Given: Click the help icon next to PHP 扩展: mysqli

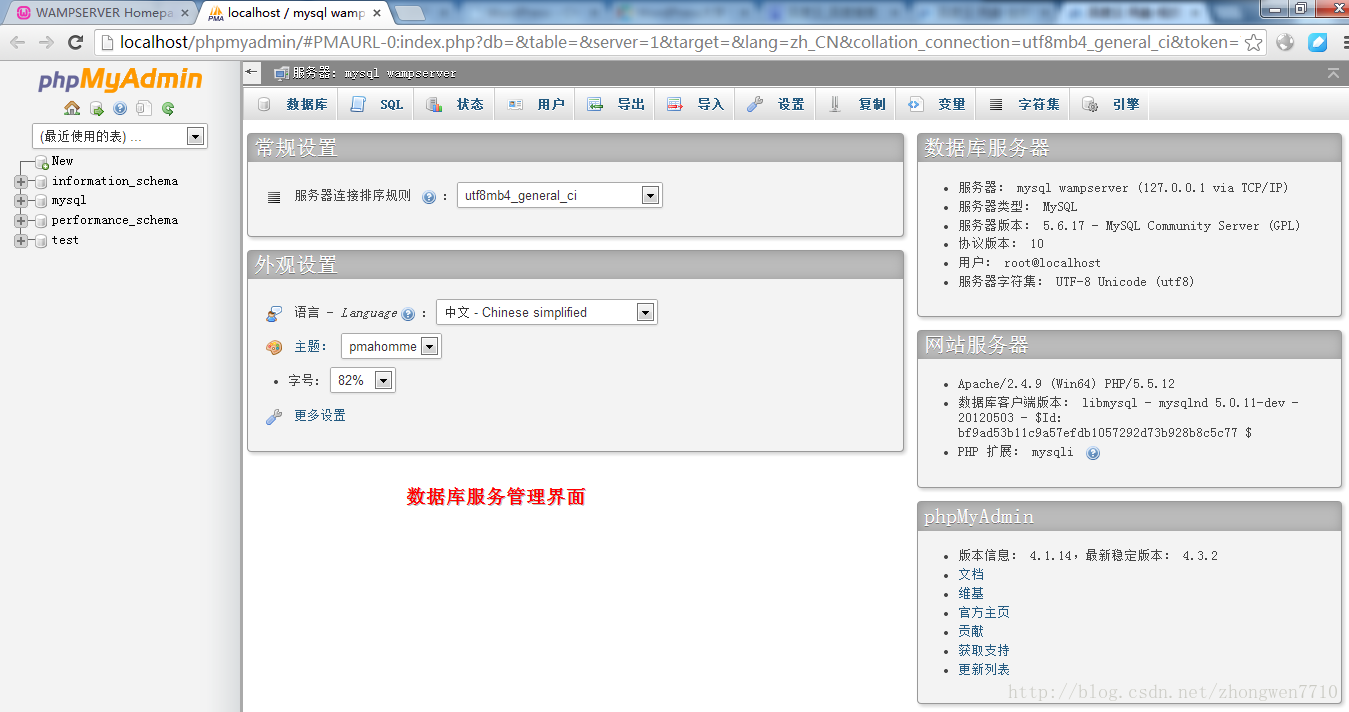Looking at the screenshot, I should tap(1093, 453).
